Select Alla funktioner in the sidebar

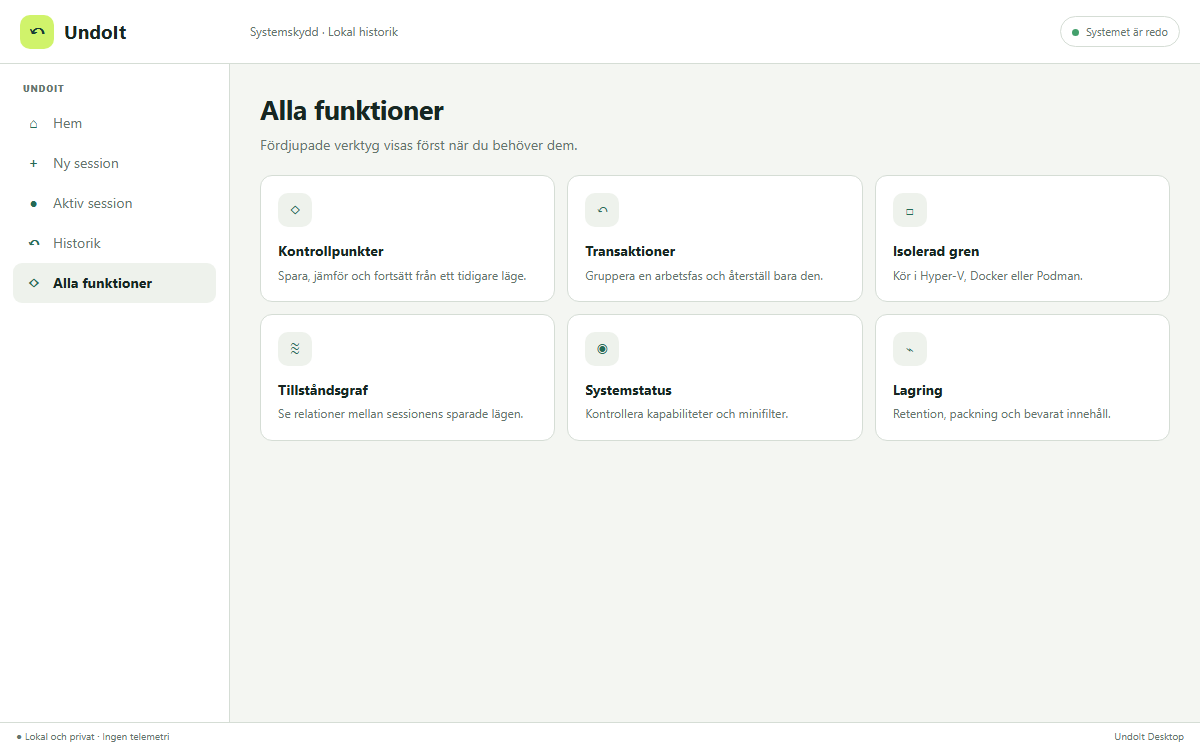(x=114, y=284)
